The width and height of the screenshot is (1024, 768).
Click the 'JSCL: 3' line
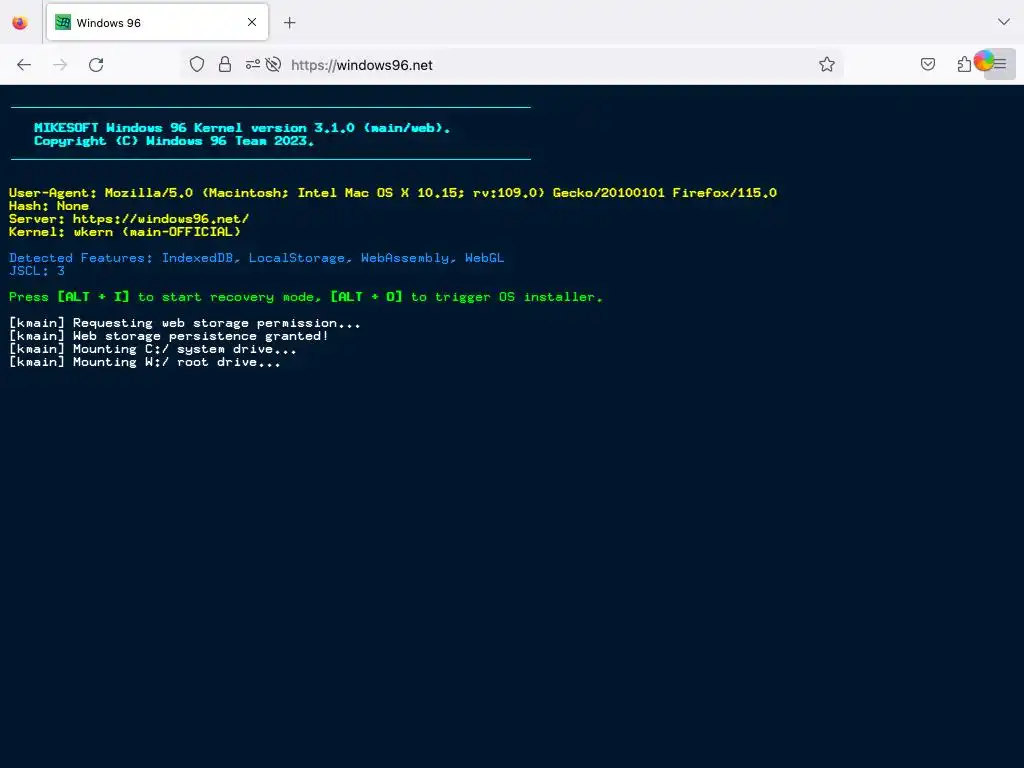(37, 271)
